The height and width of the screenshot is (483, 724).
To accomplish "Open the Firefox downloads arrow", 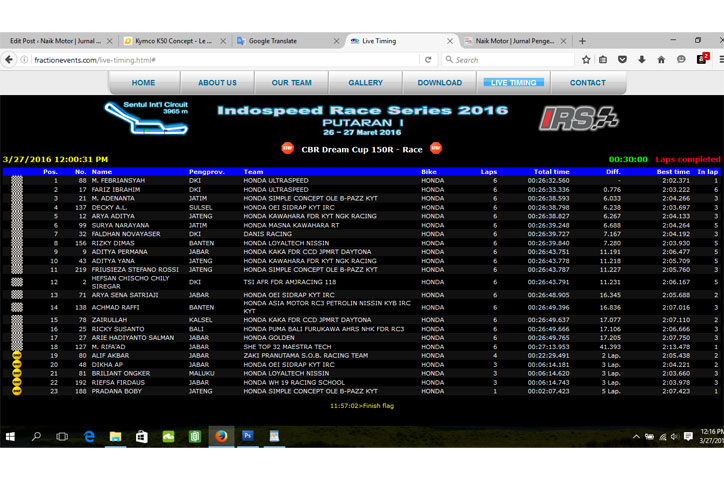I will (642, 60).
